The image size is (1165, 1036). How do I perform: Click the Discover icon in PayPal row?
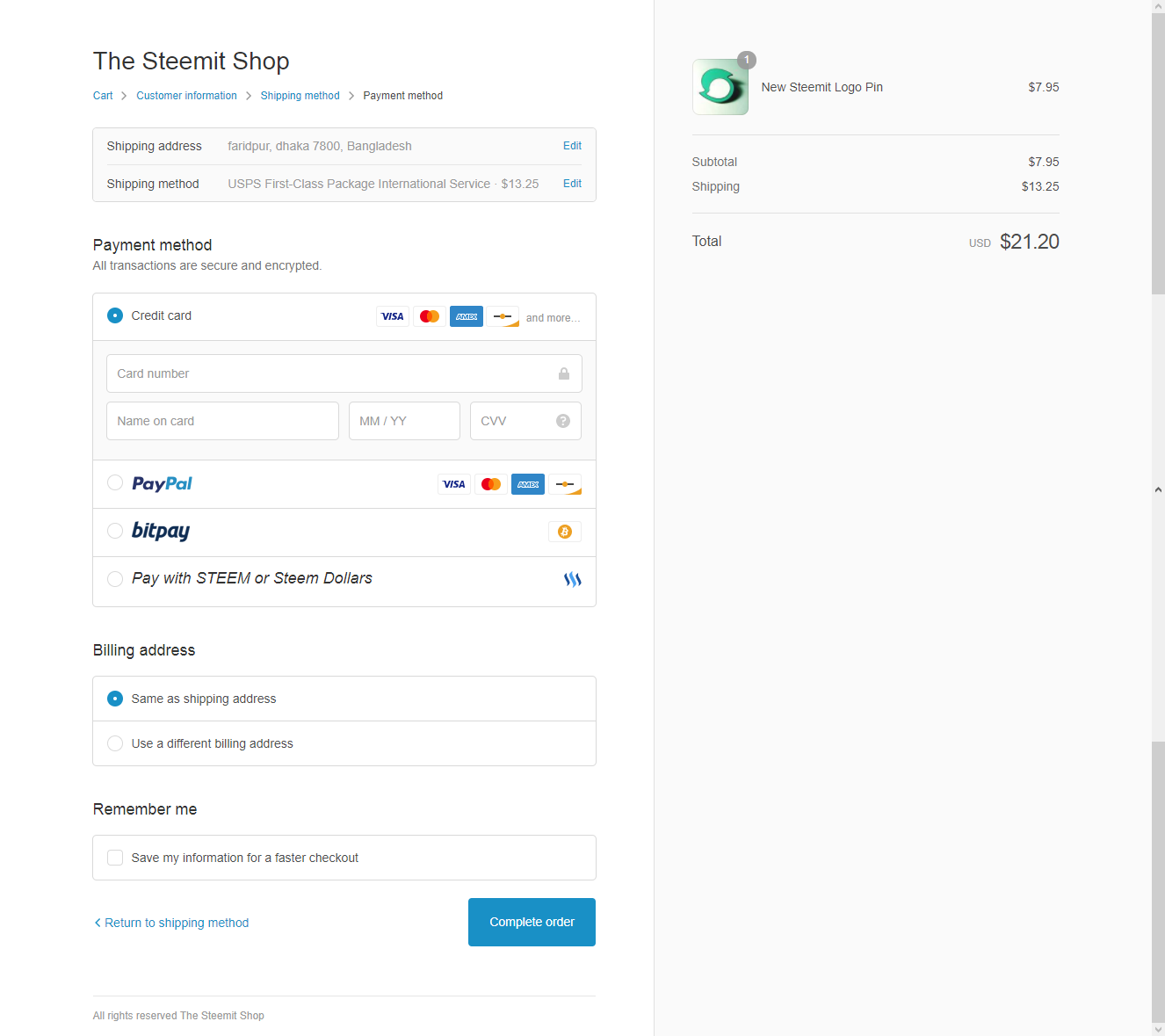(565, 484)
